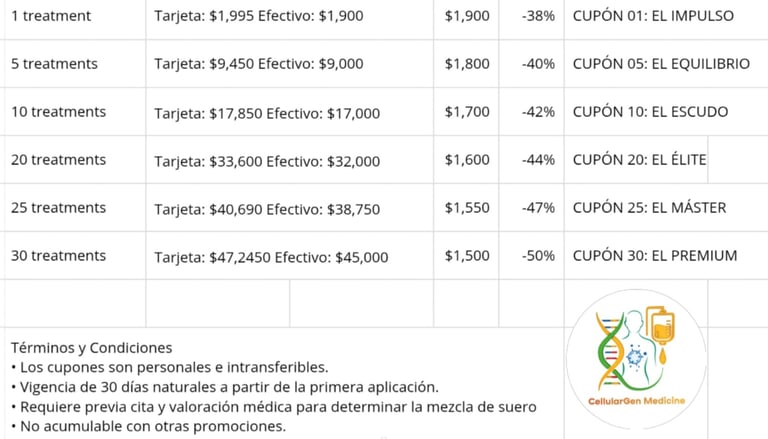The image size is (768, 439).
Task: Click the "25 treatments" row label
Action: pyautogui.click(x=58, y=208)
